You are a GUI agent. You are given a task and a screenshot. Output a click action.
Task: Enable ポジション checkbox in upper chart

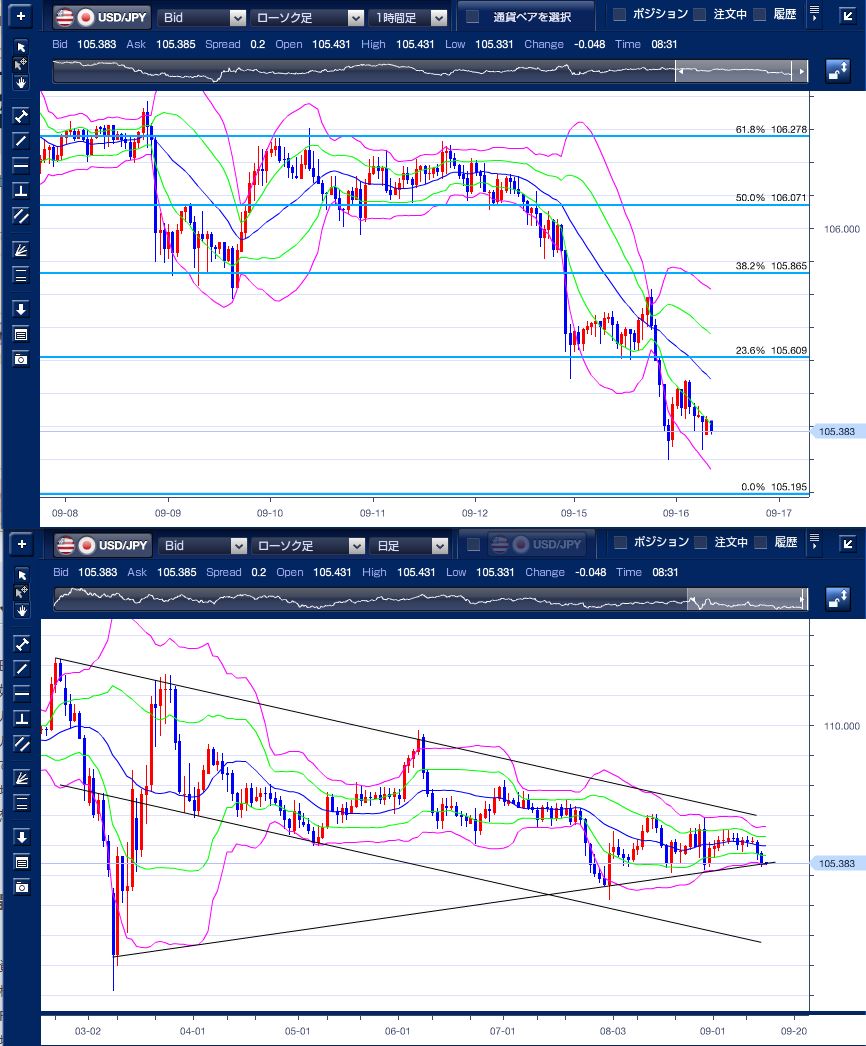(619, 15)
